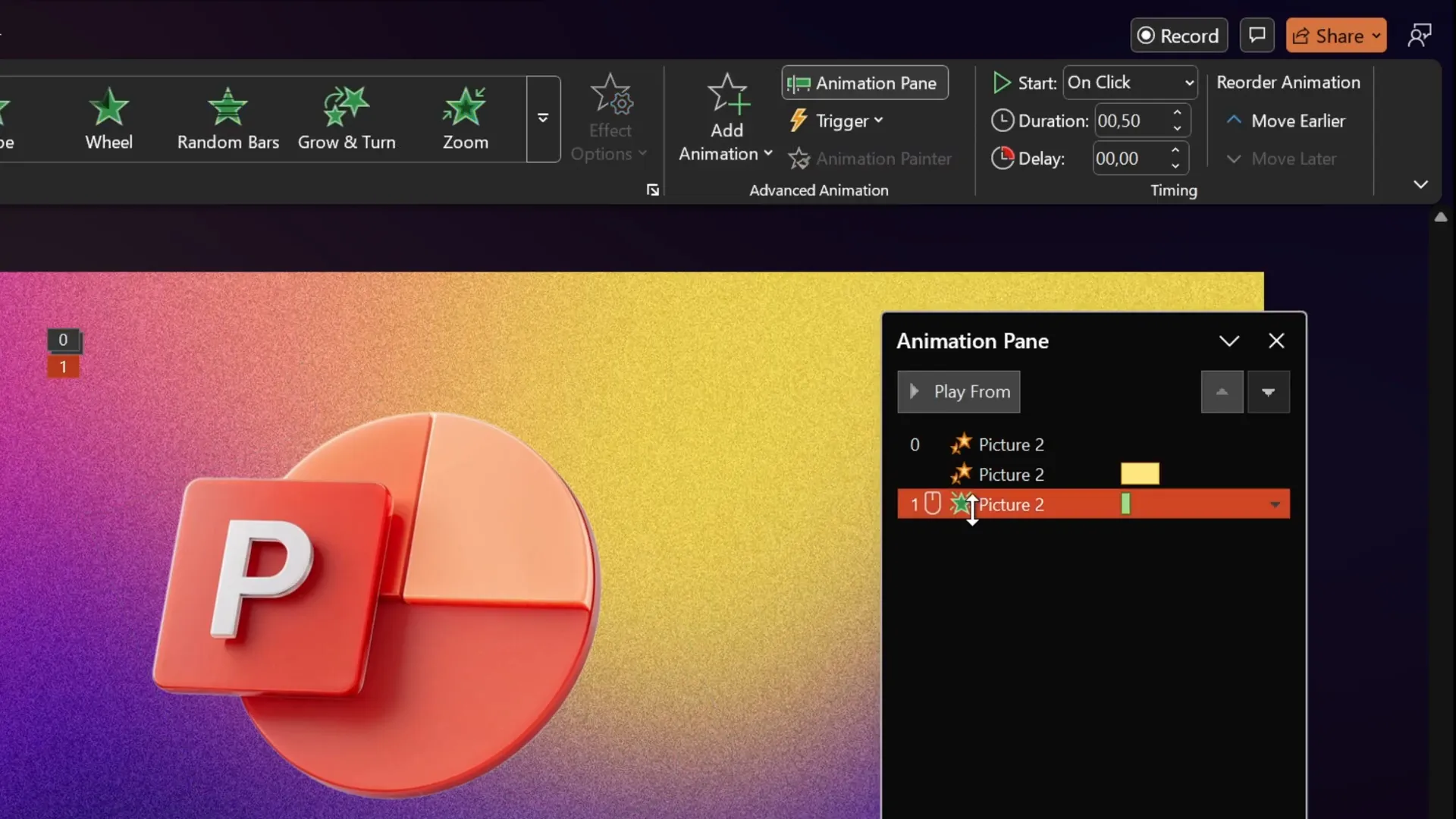Screen dimensions: 1456x819
Task: Move animation down with pane arrow
Action: 1268,392
